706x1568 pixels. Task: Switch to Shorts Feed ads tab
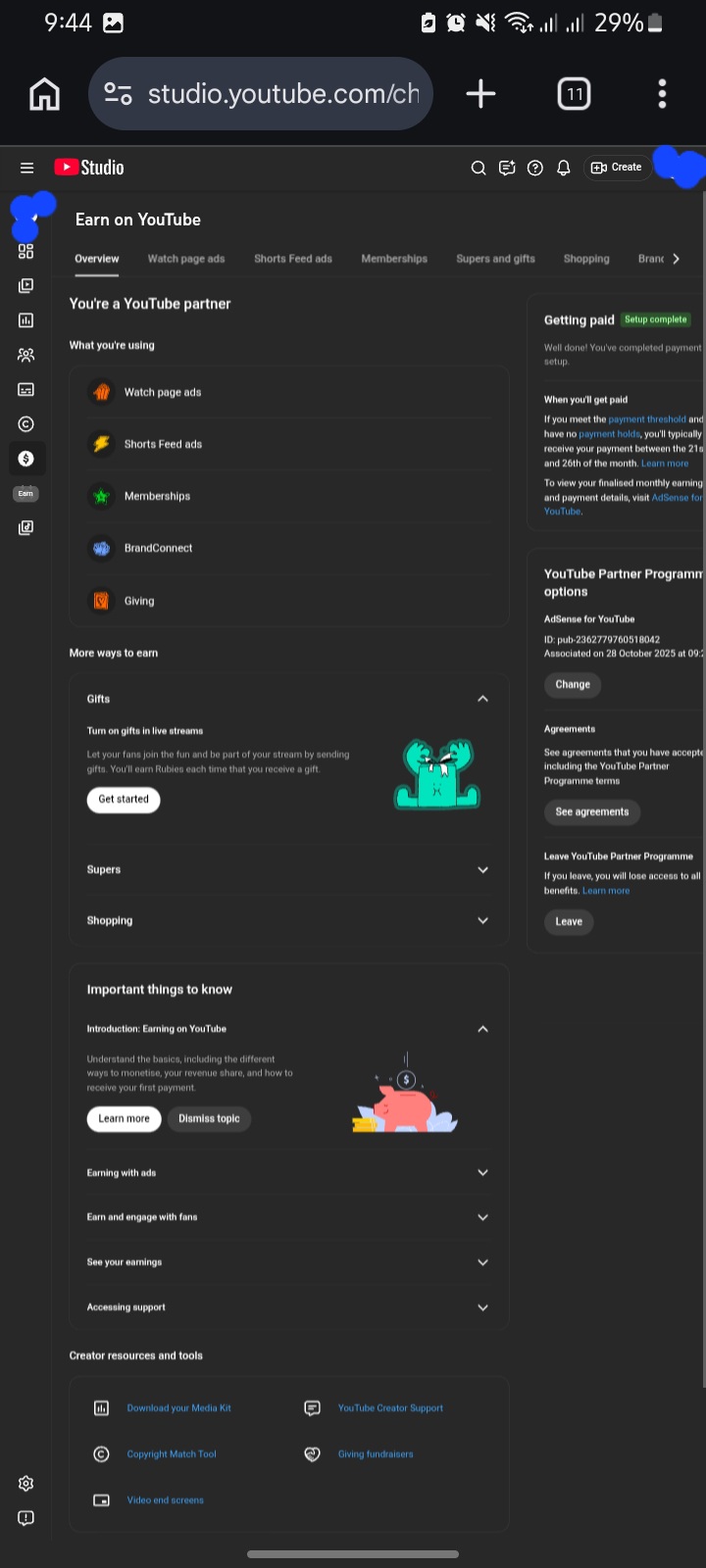click(x=293, y=259)
